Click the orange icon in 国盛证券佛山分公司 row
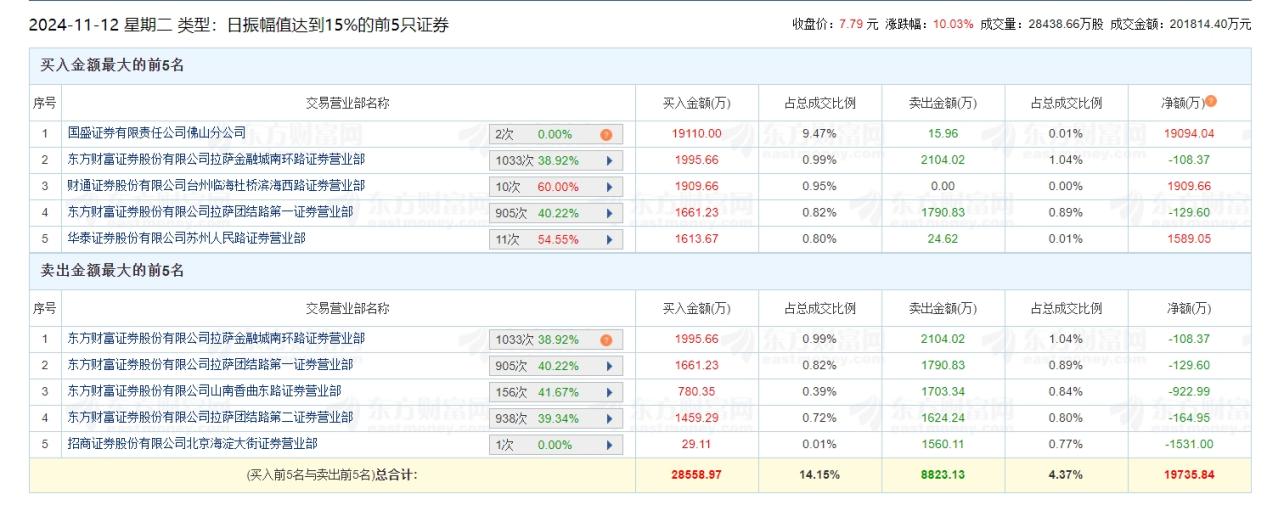 pos(606,134)
